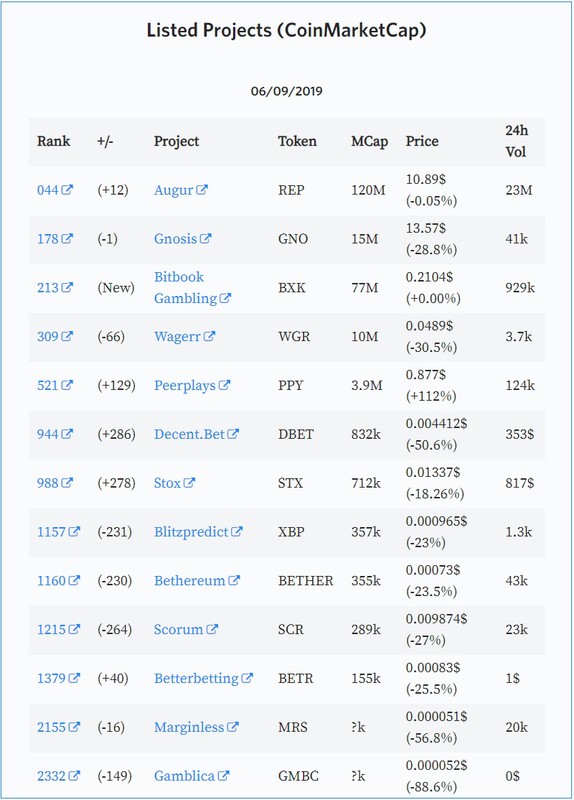Image resolution: width=574 pixels, height=800 pixels.
Task: Follow the rank 178 link
Action: tap(55, 238)
